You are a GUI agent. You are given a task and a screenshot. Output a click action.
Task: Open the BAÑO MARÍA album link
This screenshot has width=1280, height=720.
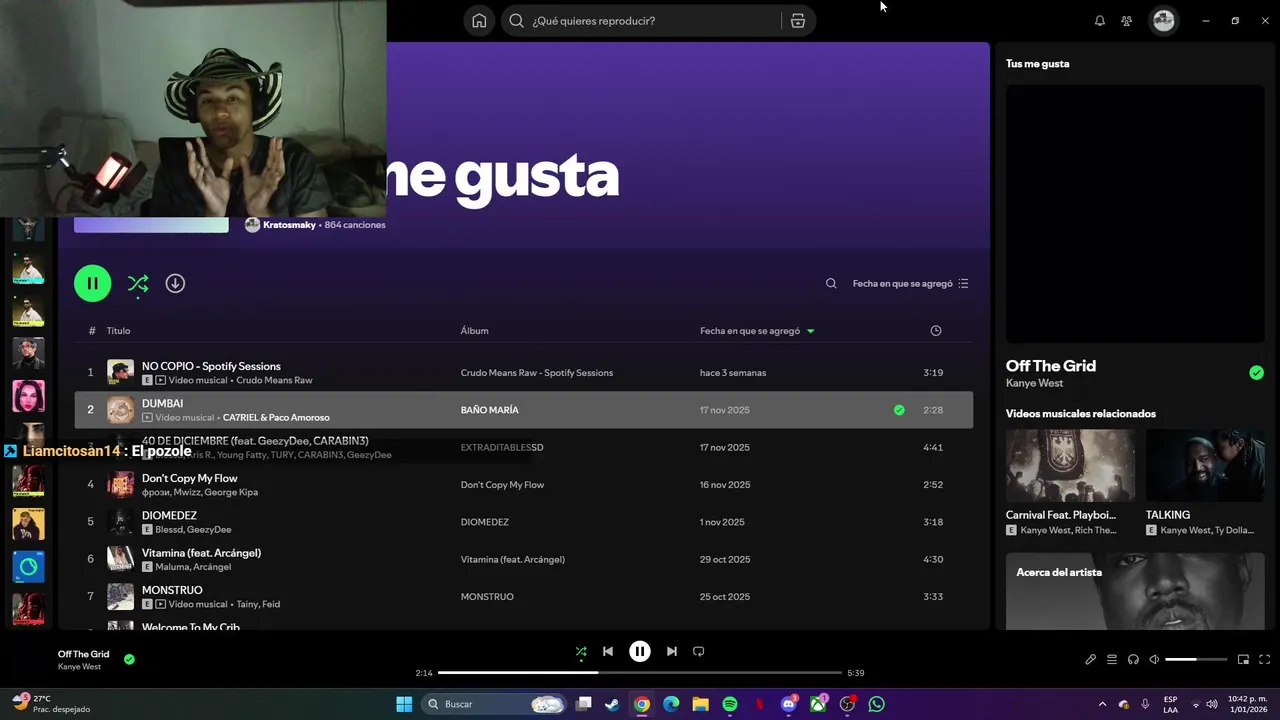(489, 410)
